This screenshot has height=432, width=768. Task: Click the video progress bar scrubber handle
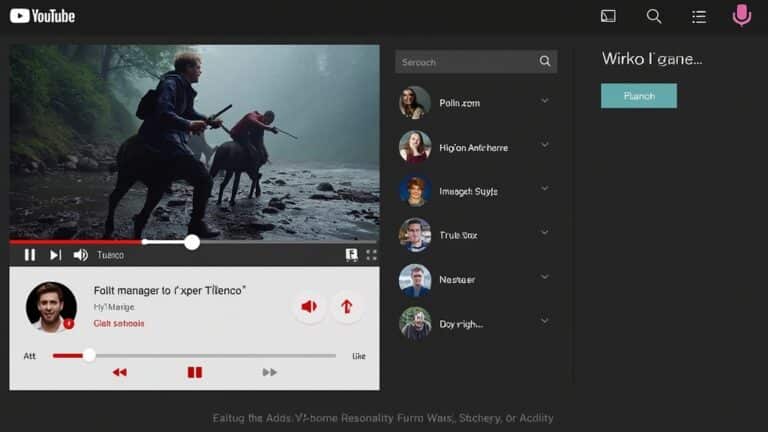[x=192, y=242]
